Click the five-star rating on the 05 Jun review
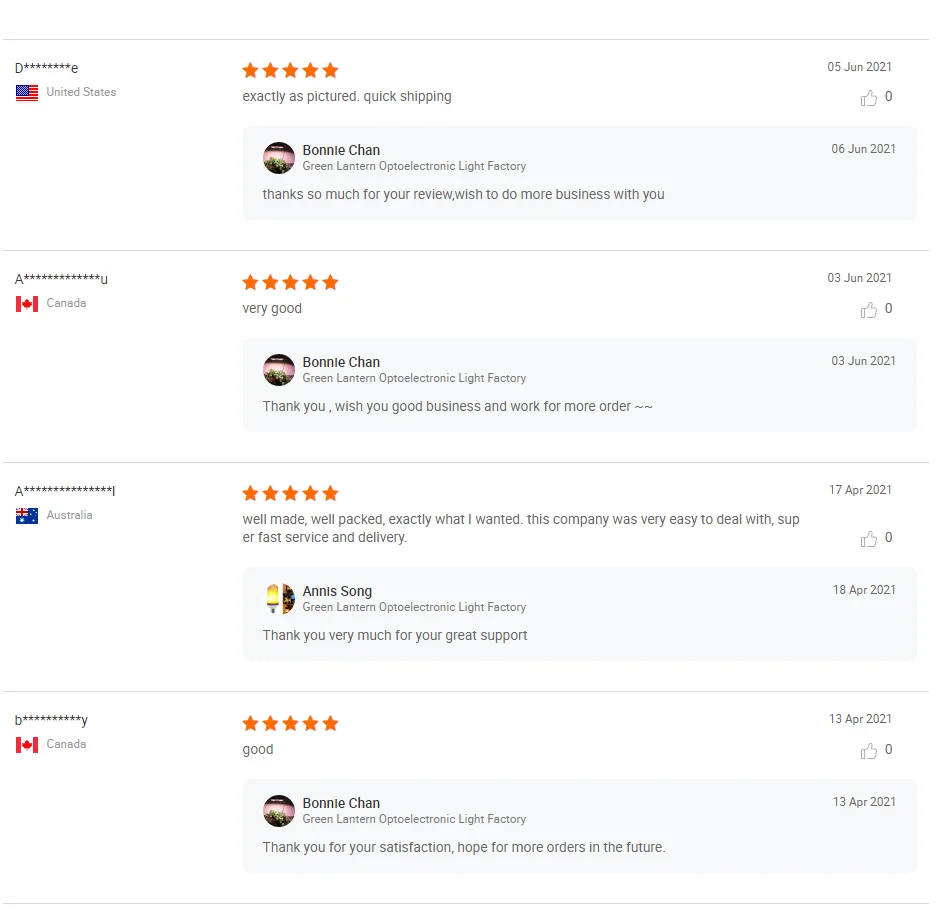Screen dimensions: 936x917 [x=290, y=70]
